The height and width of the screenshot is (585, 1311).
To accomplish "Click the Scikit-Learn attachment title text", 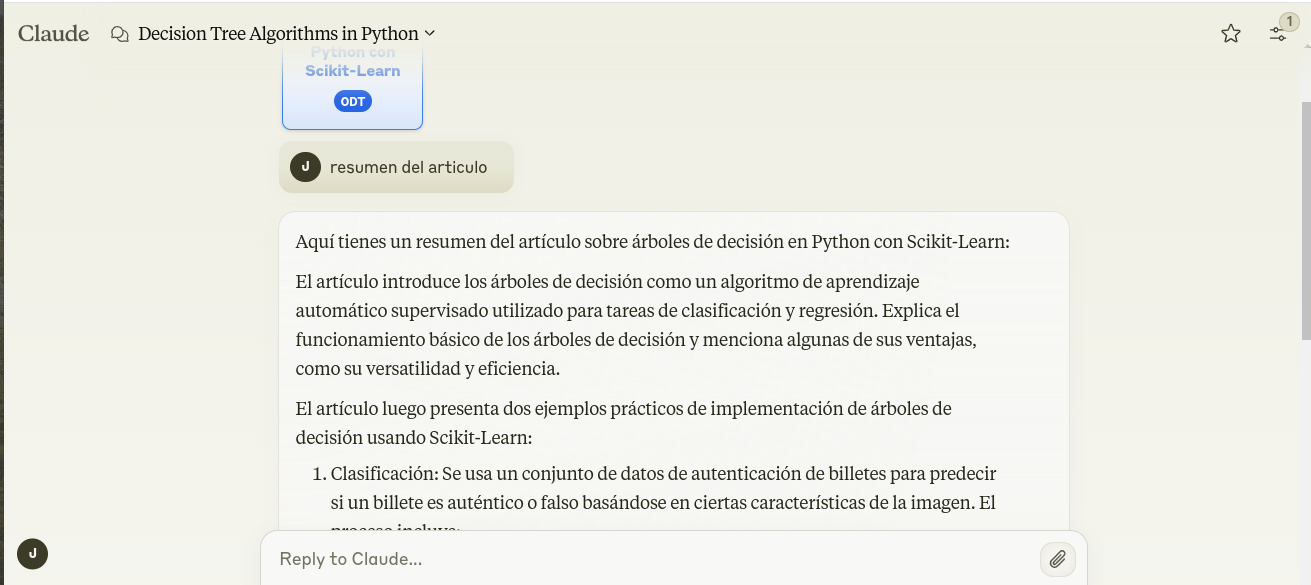I will coord(353,71).
